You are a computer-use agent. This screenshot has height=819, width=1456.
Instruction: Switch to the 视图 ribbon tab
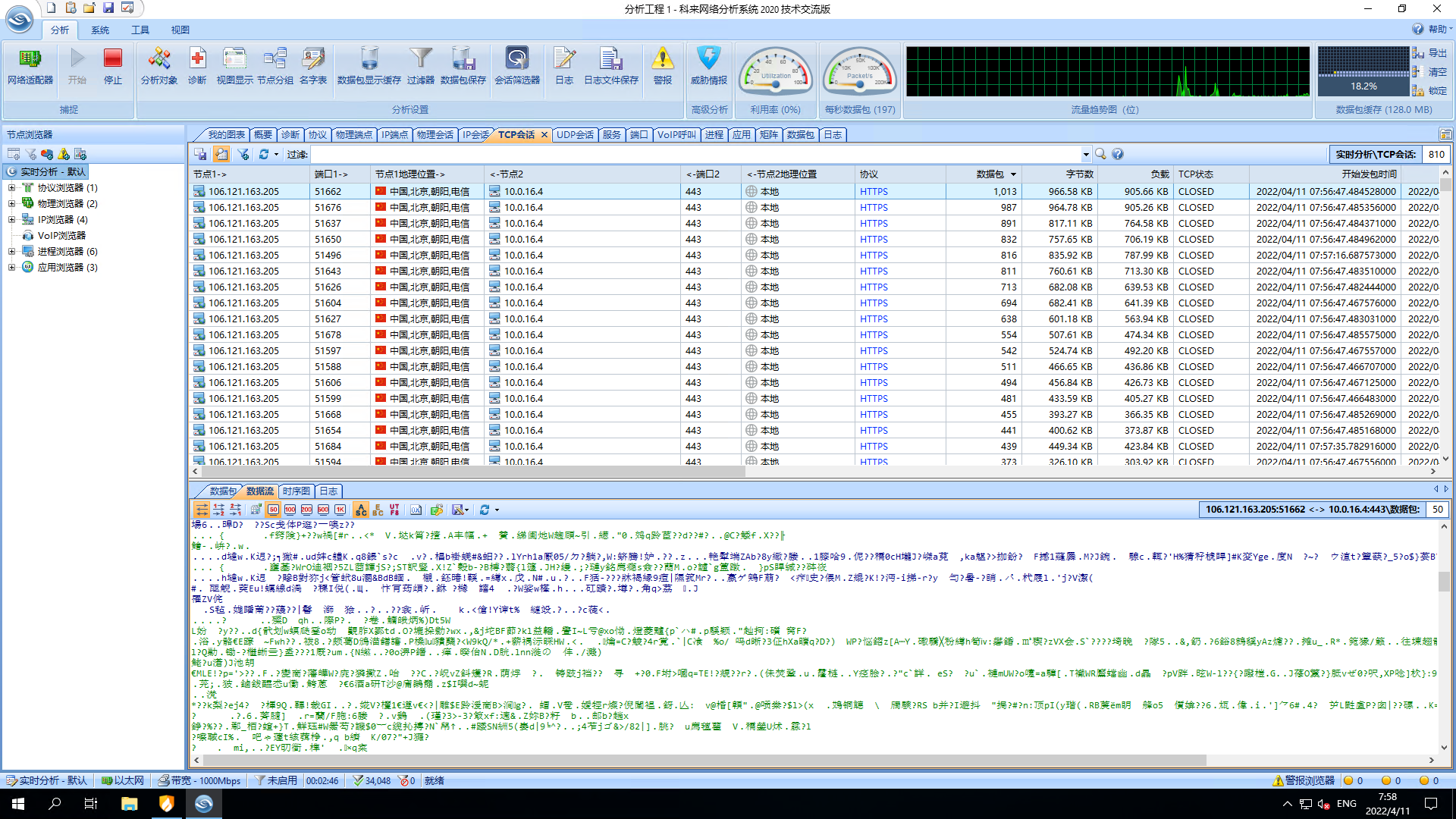point(180,30)
